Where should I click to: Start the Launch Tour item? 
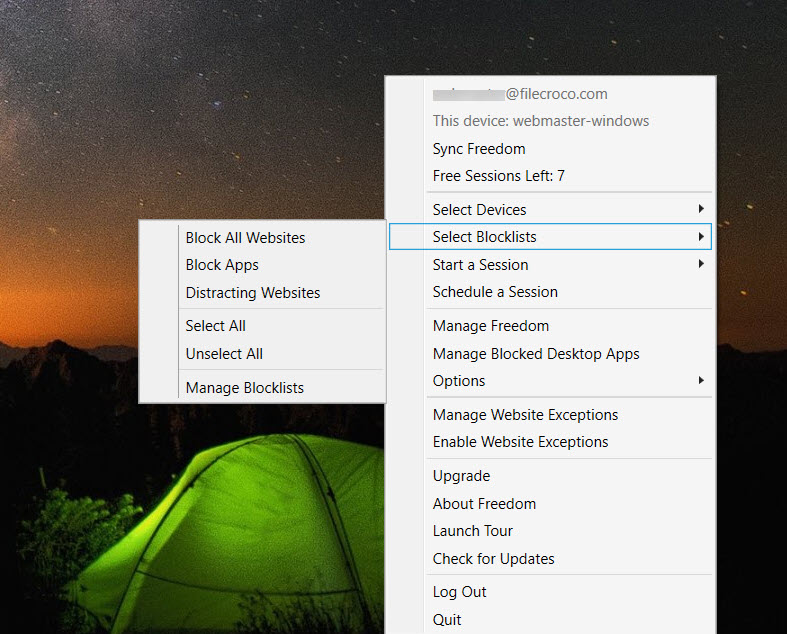[x=550, y=531]
